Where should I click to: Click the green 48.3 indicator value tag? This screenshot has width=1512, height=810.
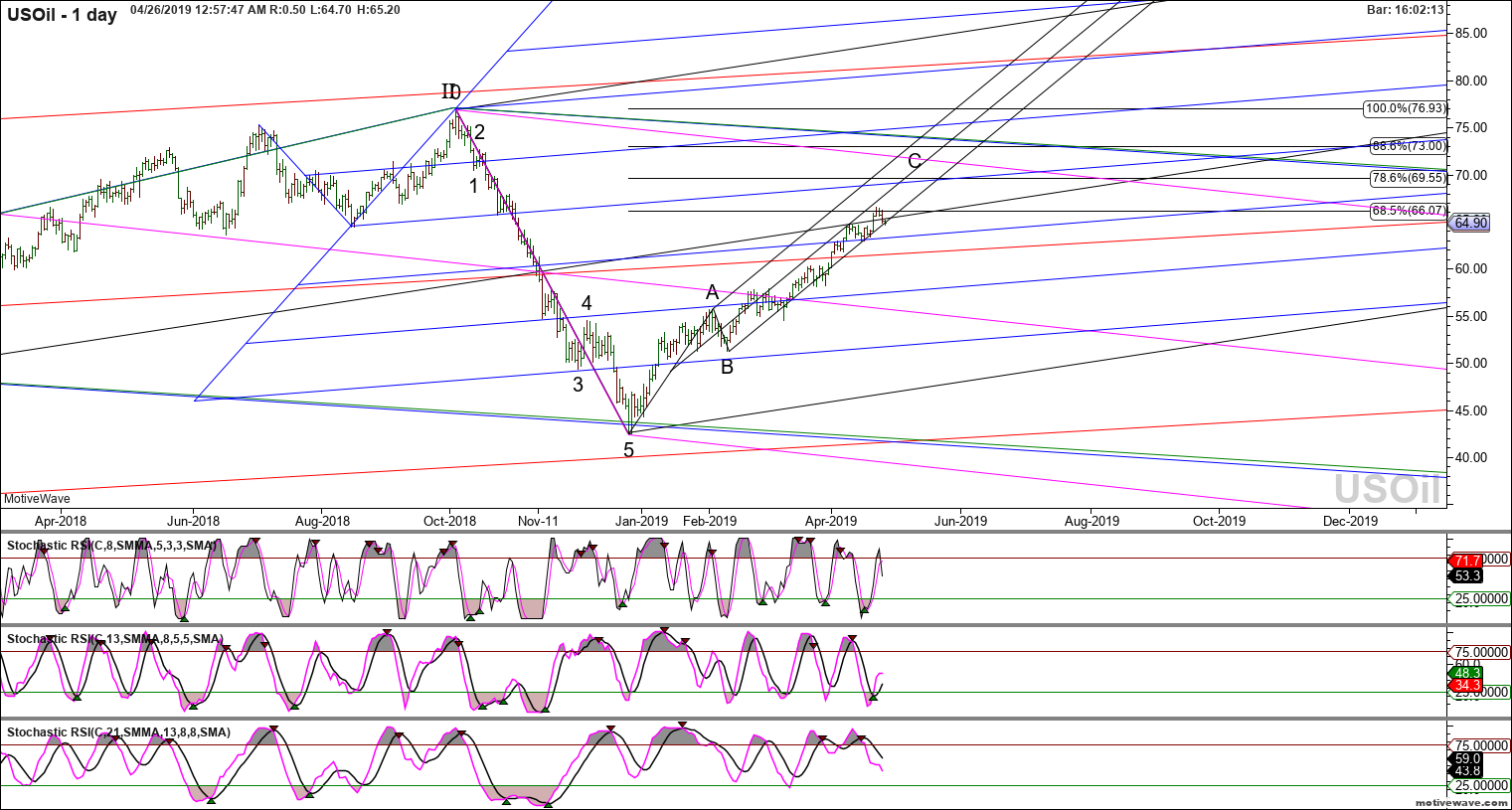[1467, 673]
